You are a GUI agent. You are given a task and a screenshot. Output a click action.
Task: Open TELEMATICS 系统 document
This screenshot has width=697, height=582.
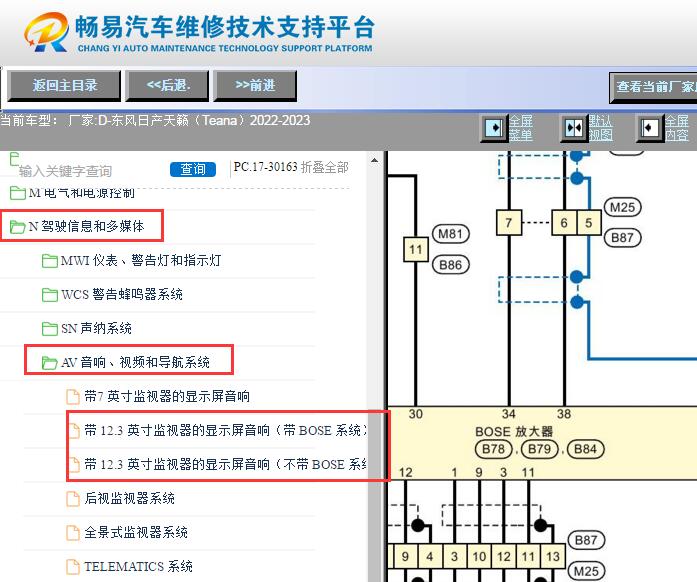[x=138, y=566]
